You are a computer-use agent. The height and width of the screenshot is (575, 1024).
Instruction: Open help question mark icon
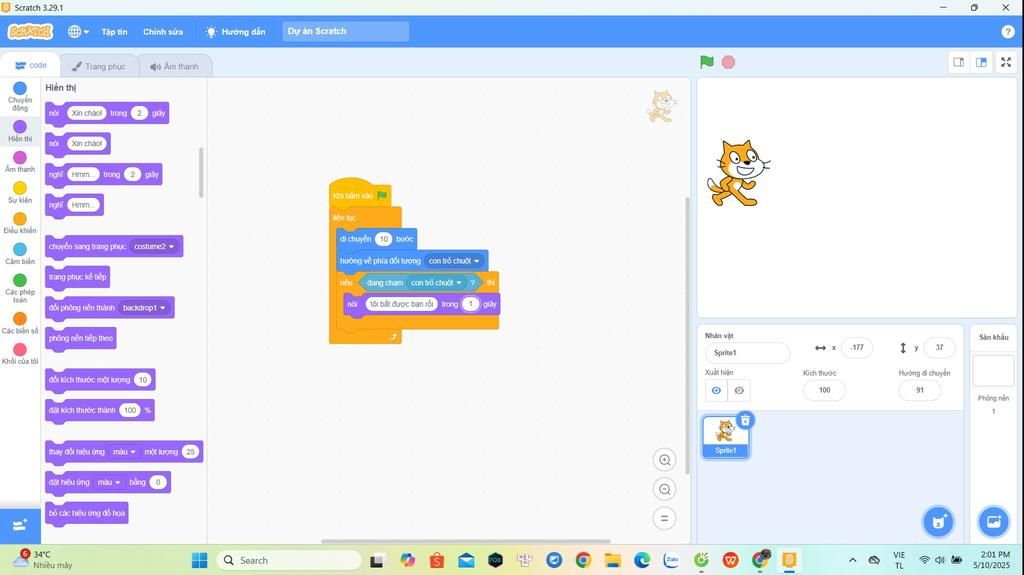pyautogui.click(x=1007, y=31)
